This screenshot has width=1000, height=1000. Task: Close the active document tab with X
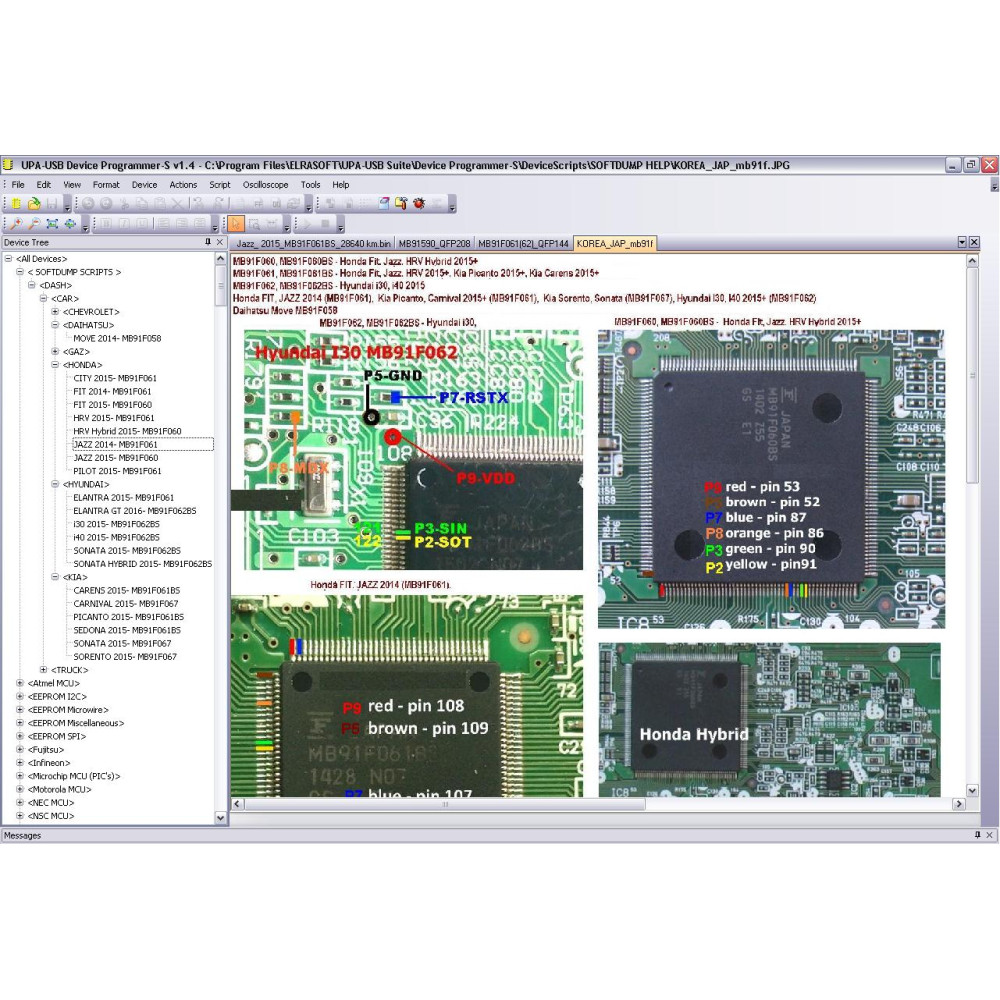point(974,242)
